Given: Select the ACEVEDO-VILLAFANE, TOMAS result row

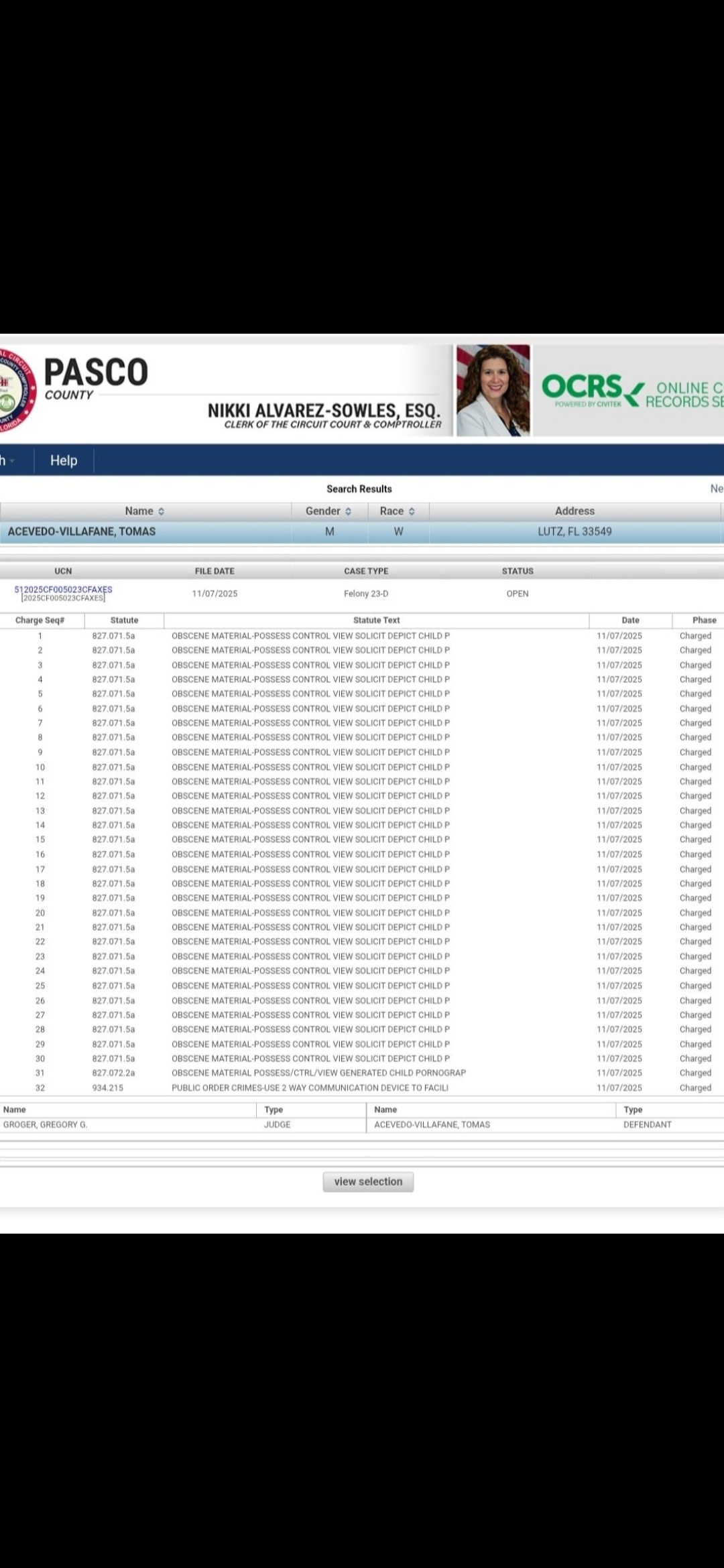Looking at the screenshot, I should [x=82, y=531].
